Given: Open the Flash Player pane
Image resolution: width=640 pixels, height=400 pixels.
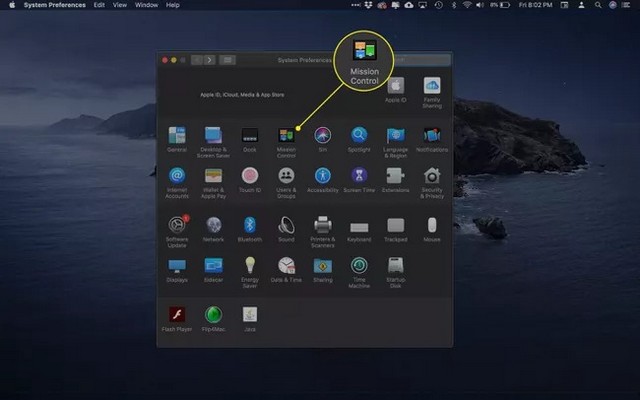Looking at the screenshot, I should (x=177, y=319).
